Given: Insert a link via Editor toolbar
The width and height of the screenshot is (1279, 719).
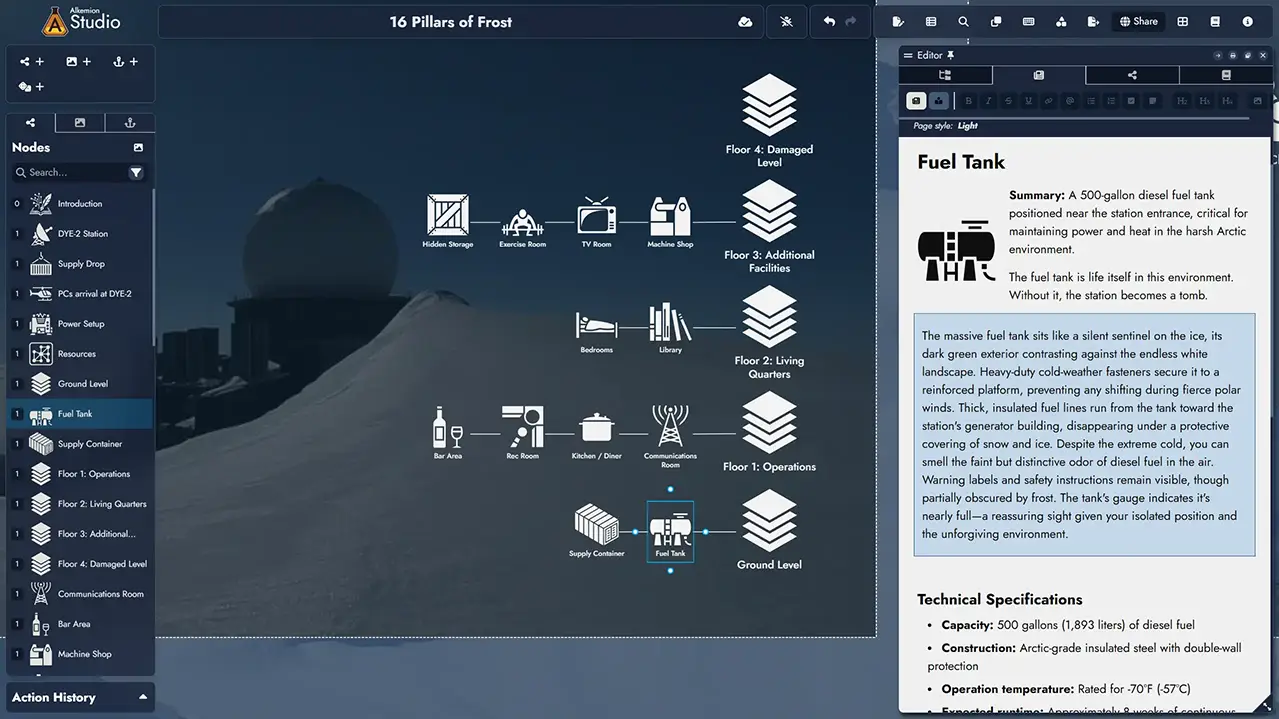Looking at the screenshot, I should click(1049, 101).
